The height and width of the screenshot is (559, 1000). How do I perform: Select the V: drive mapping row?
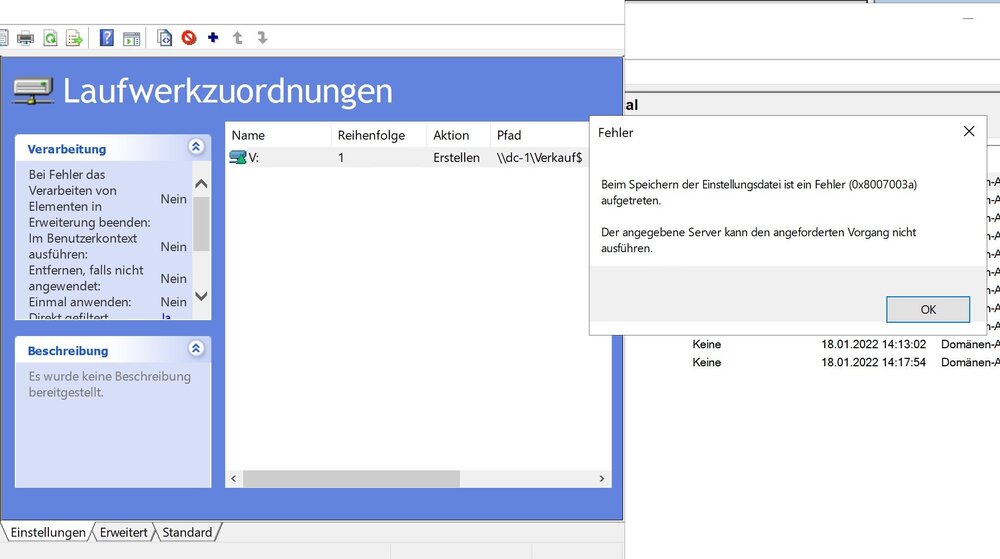point(280,158)
